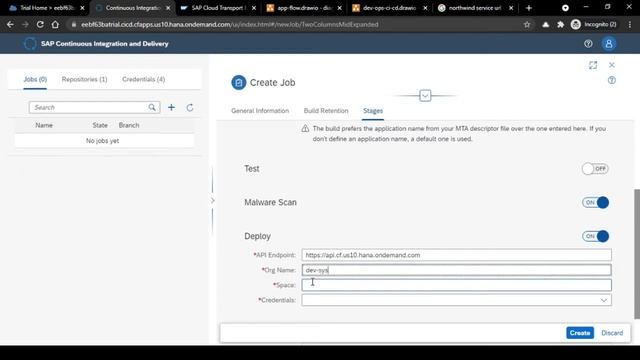The height and width of the screenshot is (360, 640).
Task: Open the Chrome three-dot menu
Action: click(x=630, y=24)
